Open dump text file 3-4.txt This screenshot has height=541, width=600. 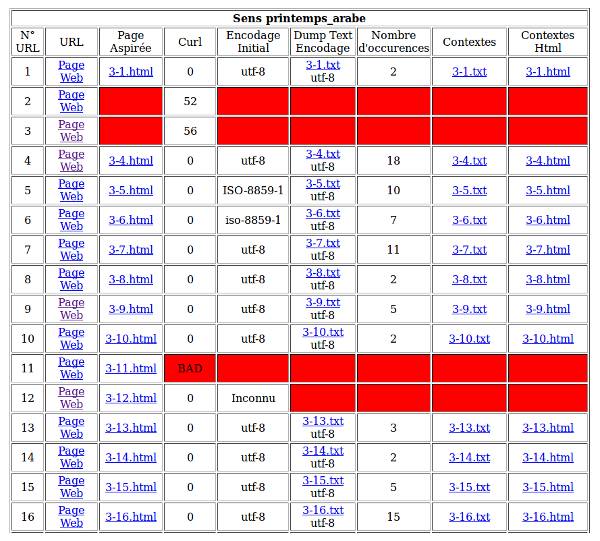point(323,154)
